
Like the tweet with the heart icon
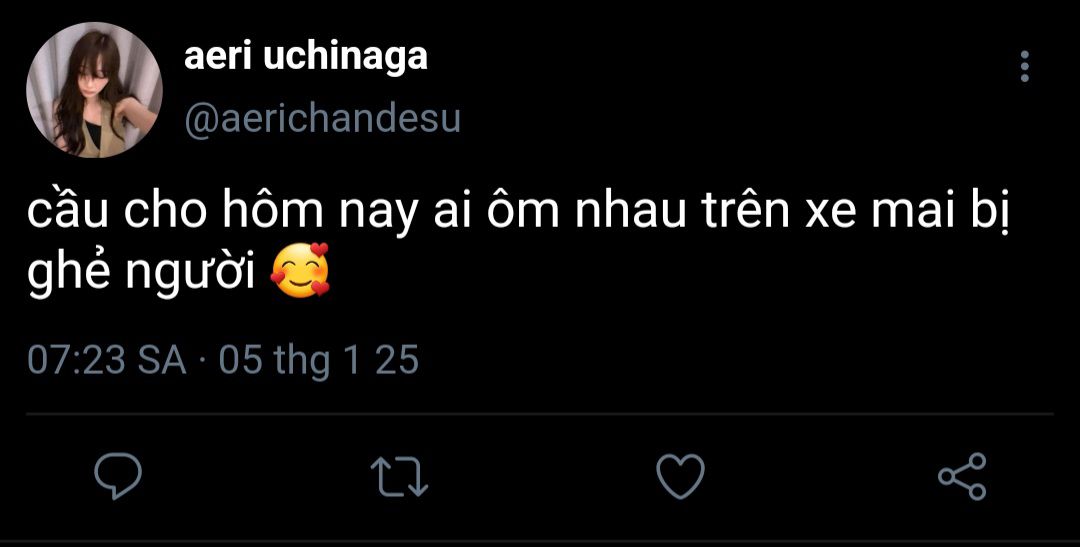coord(680,476)
